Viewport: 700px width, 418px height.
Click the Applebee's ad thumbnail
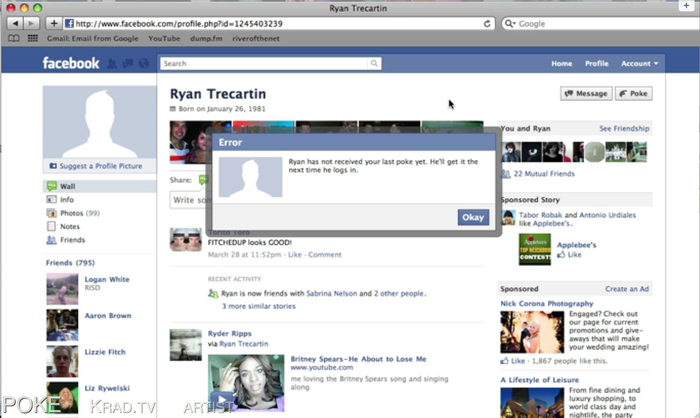click(535, 249)
